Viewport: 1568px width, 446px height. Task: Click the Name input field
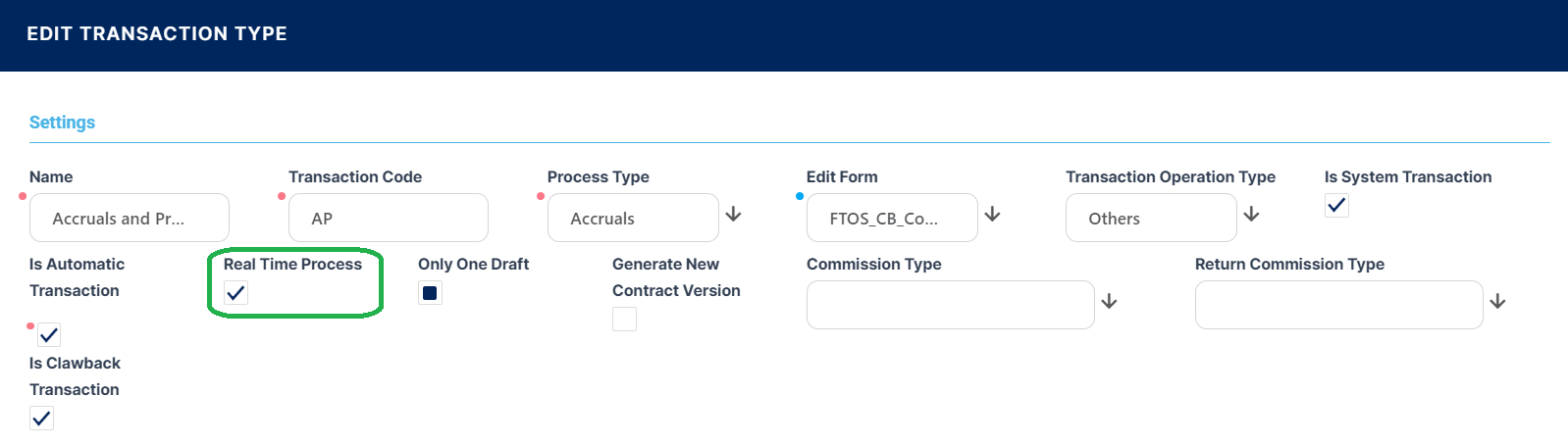(129, 218)
